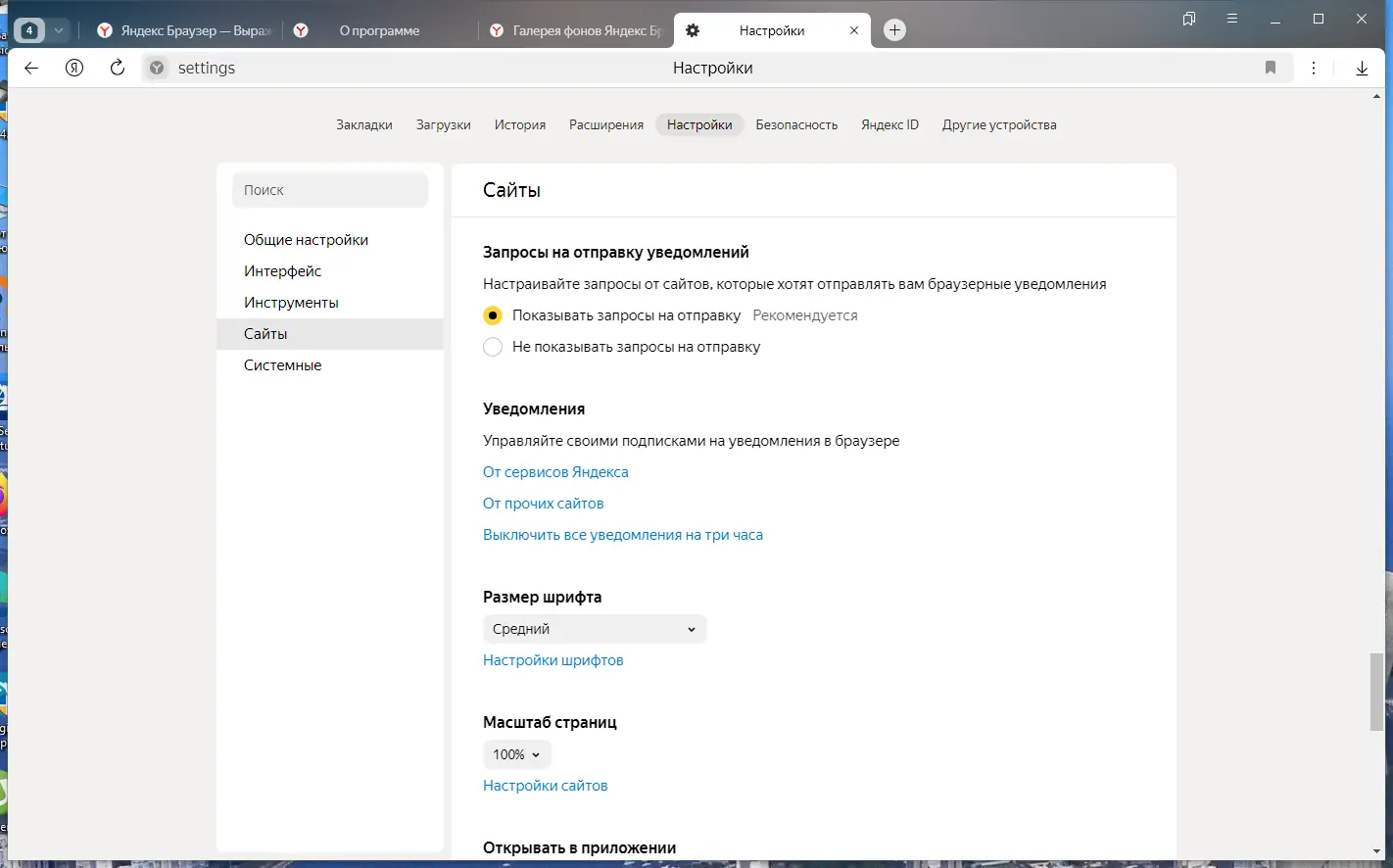The image size is (1393, 868).
Task: Open Другие устройства in the top navigation
Action: point(999,124)
